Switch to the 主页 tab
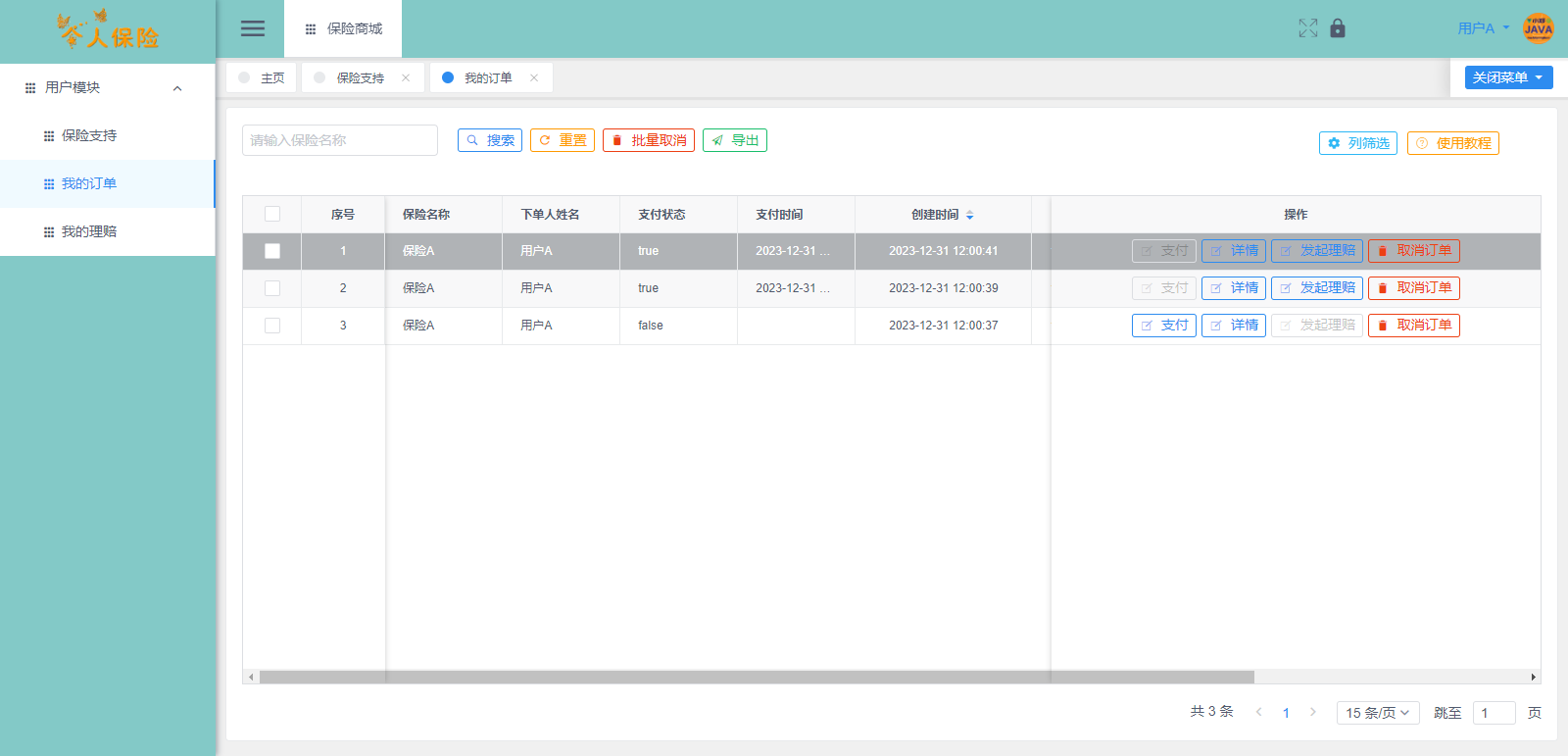 coord(271,77)
